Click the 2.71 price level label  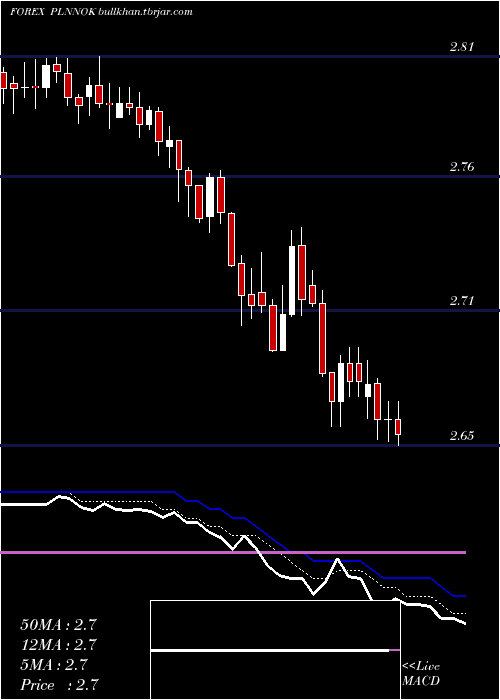pos(462,301)
